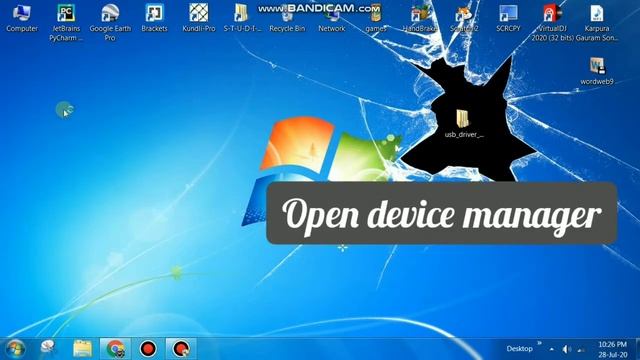Select the usb_driver folder on desktop
640x360 pixels.
click(x=464, y=123)
